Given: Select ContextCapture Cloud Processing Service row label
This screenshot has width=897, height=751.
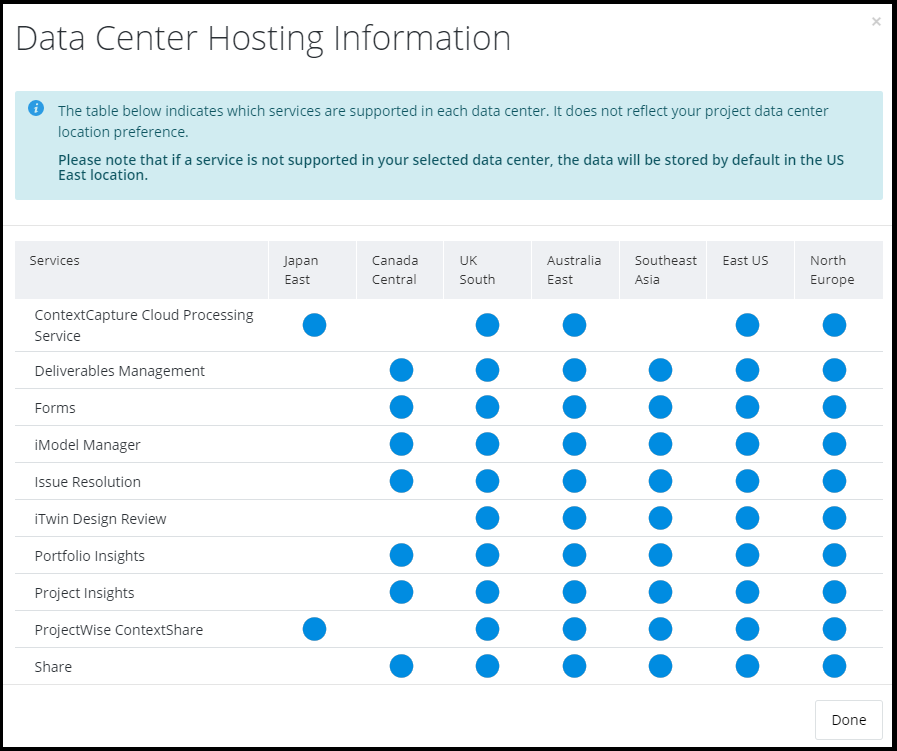Looking at the screenshot, I should click(x=144, y=325).
